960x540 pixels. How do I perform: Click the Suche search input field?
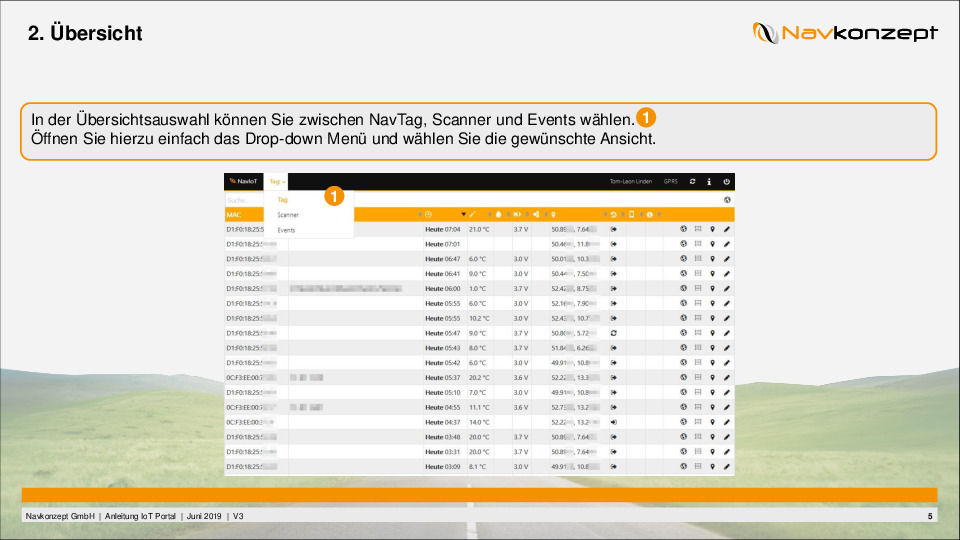245,200
